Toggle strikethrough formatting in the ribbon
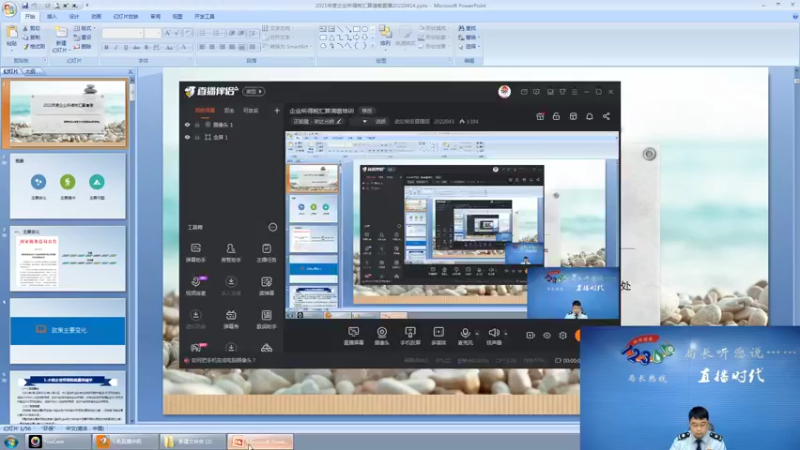This screenshot has height=450, width=800. [x=136, y=47]
